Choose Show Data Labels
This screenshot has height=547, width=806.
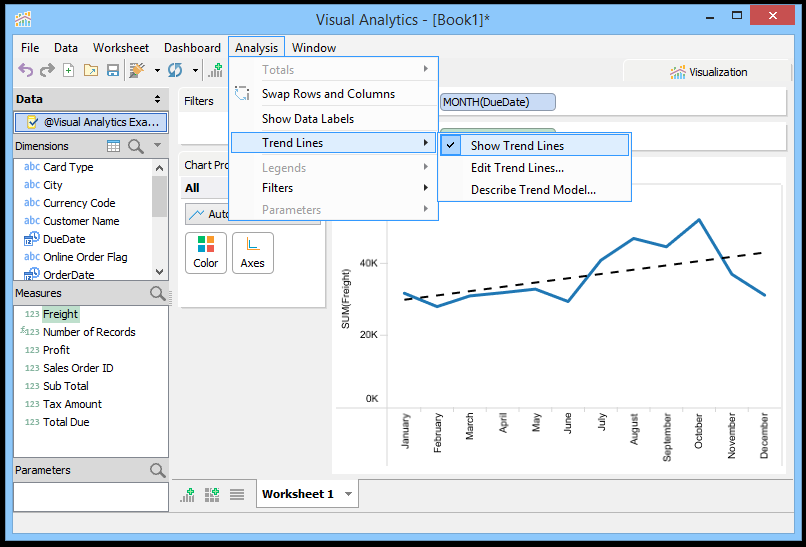click(x=308, y=119)
